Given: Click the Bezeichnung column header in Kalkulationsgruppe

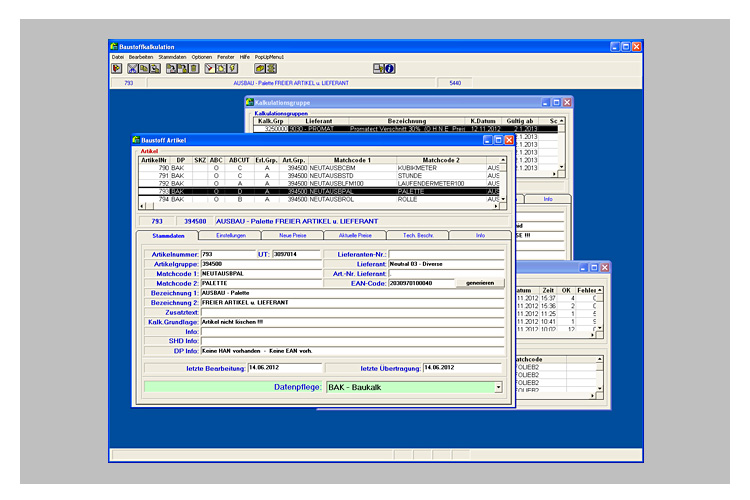Looking at the screenshot, I should pos(407,121).
